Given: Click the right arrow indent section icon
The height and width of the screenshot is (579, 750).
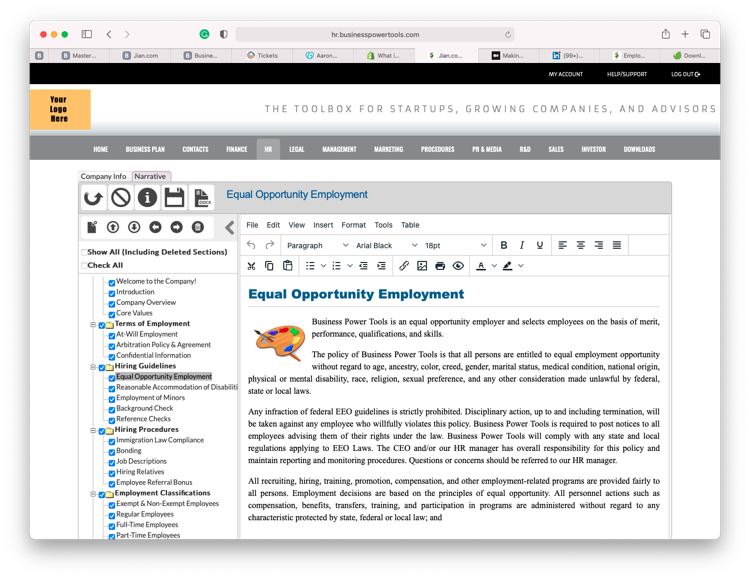Looking at the screenshot, I should 176,227.
